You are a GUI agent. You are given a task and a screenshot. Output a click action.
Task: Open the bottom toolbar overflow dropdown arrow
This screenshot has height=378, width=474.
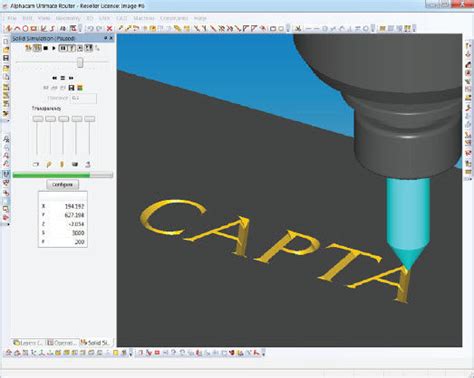point(263,353)
